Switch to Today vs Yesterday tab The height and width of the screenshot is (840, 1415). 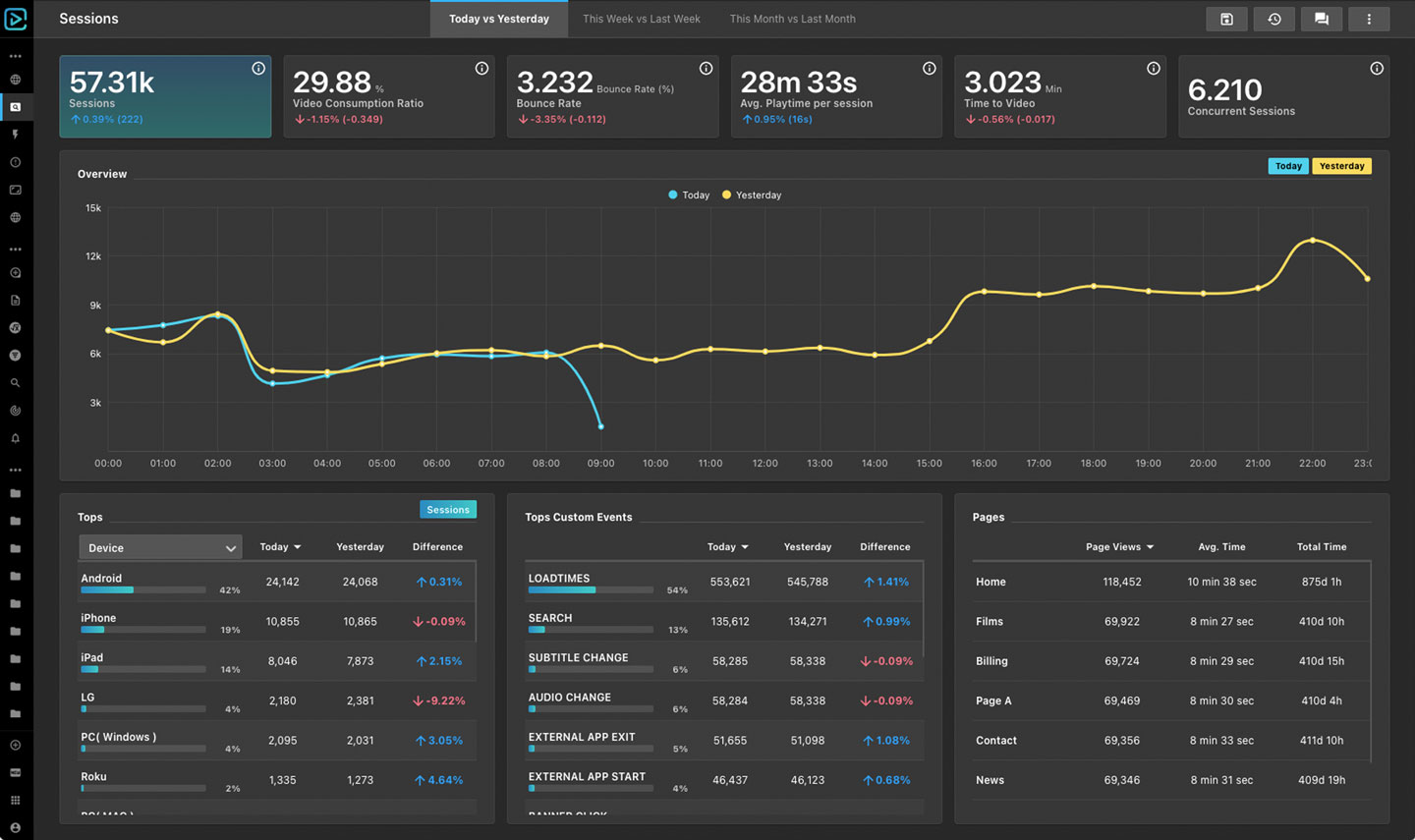click(x=499, y=19)
